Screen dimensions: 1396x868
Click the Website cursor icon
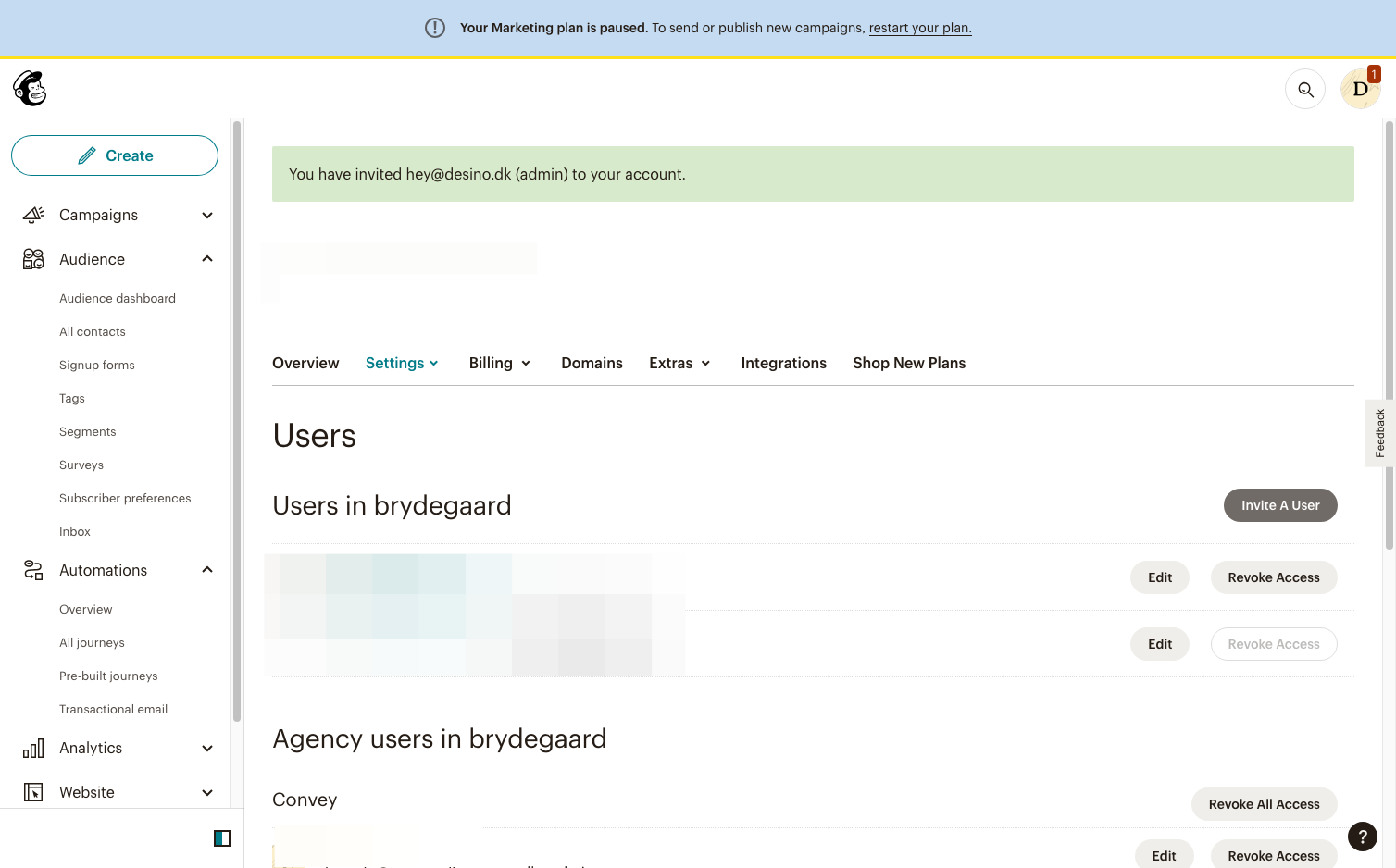click(x=33, y=792)
